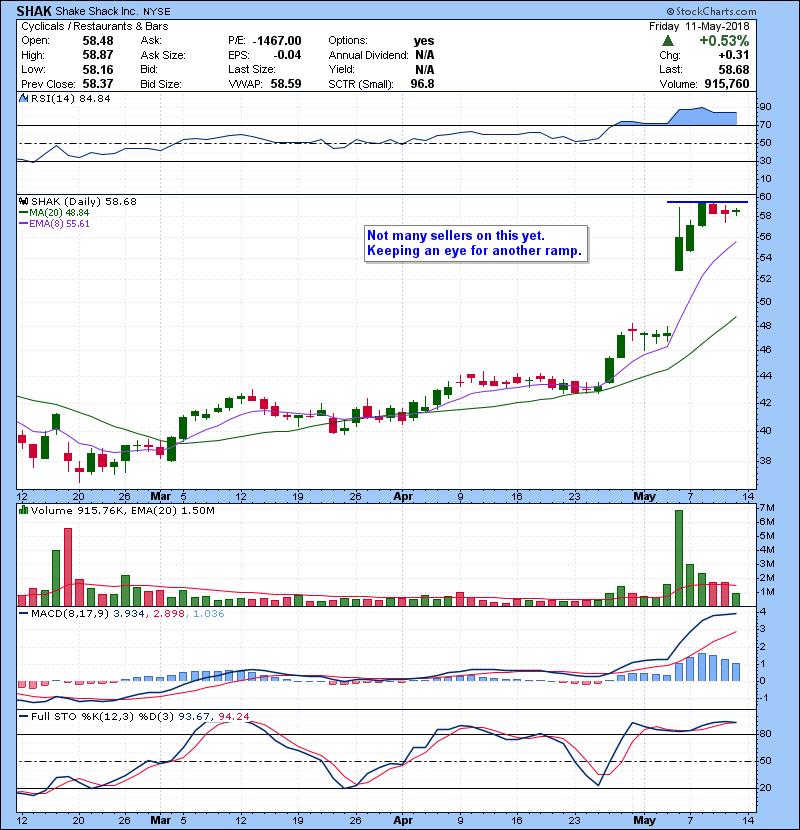
Task: Click the Apr label on price chart axis
Action: (403, 497)
